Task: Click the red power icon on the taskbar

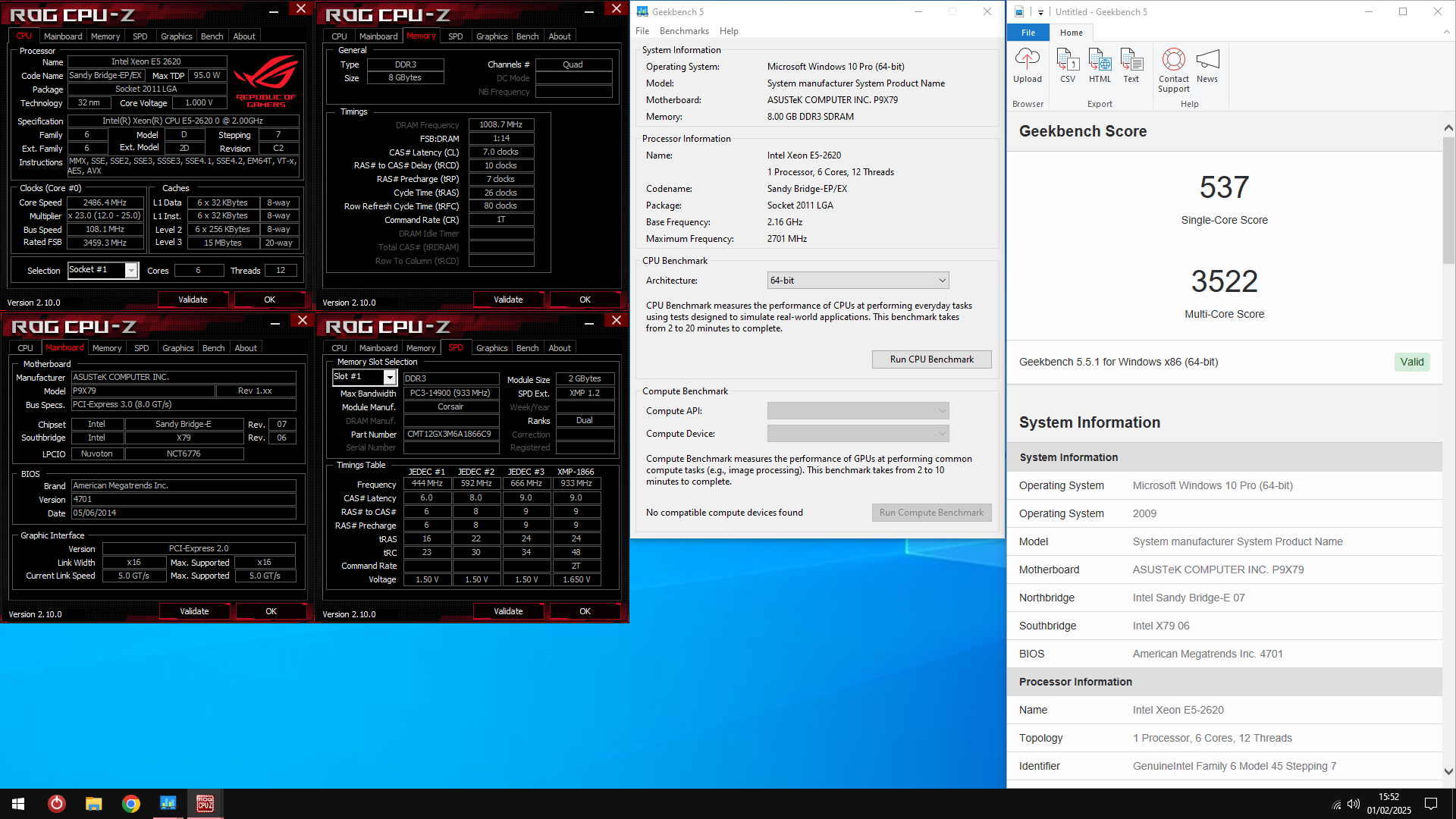Action: point(57,804)
